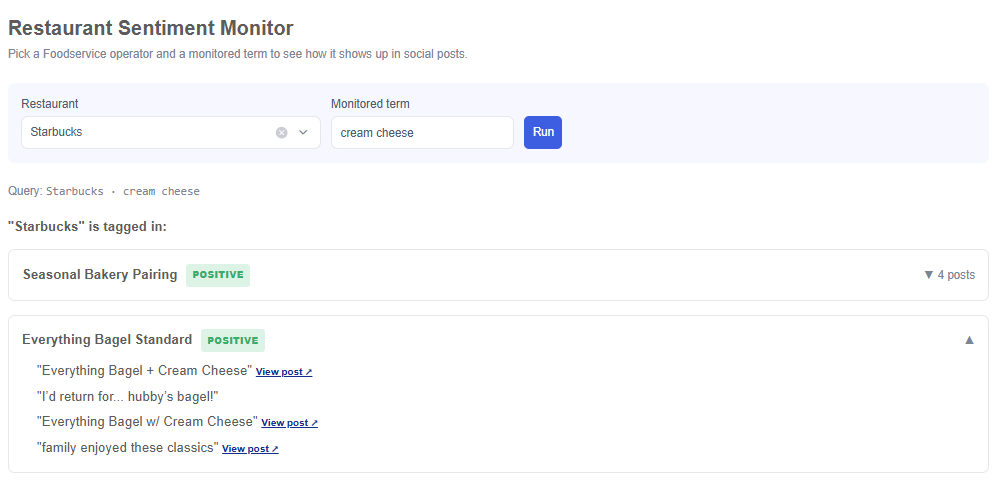Viewport: 1001px width, 482px height.
Task: Click the Restaurant field label
Action: [50, 103]
